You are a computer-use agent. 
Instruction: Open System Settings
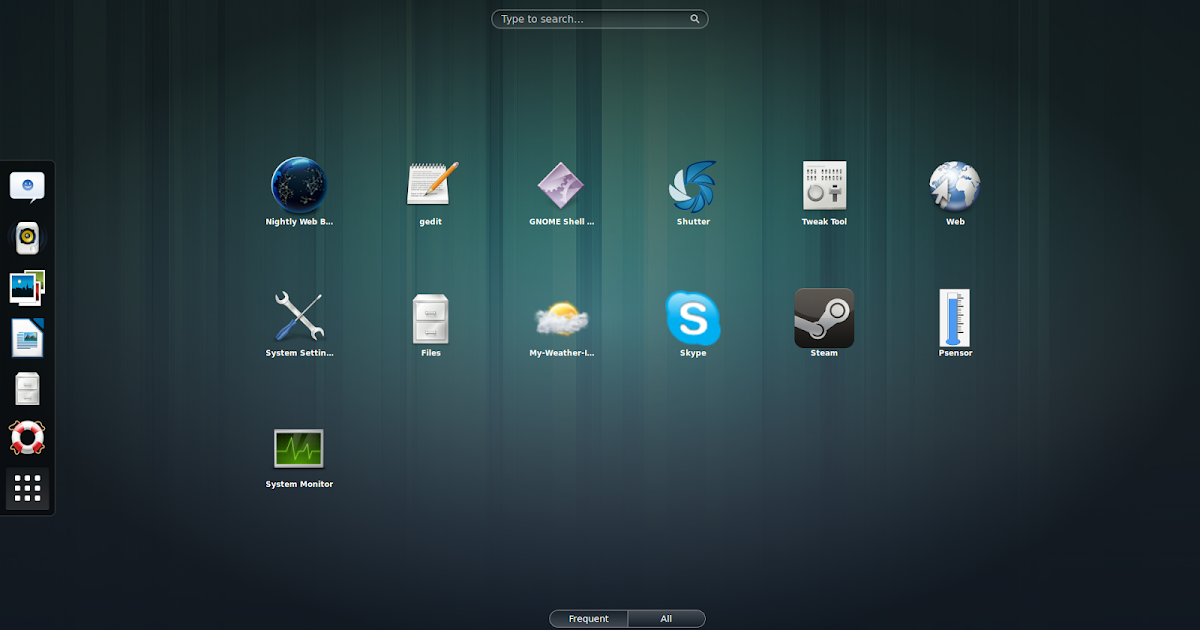pos(298,317)
